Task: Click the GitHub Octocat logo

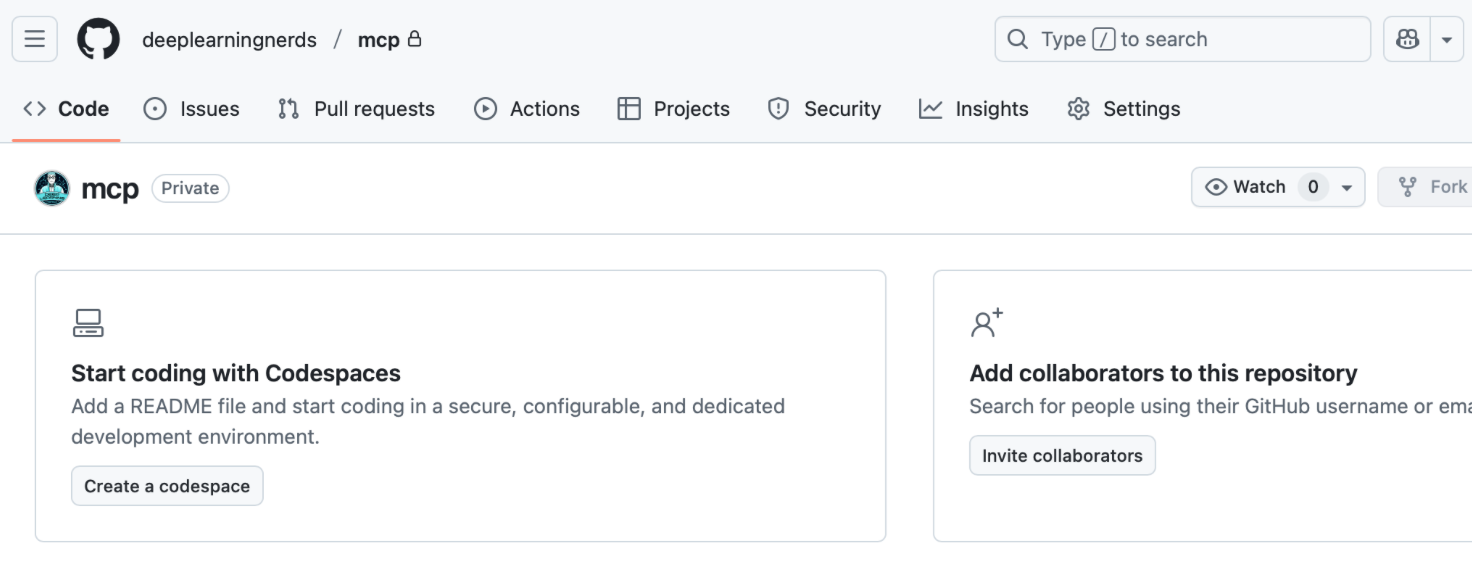Action: coord(98,39)
